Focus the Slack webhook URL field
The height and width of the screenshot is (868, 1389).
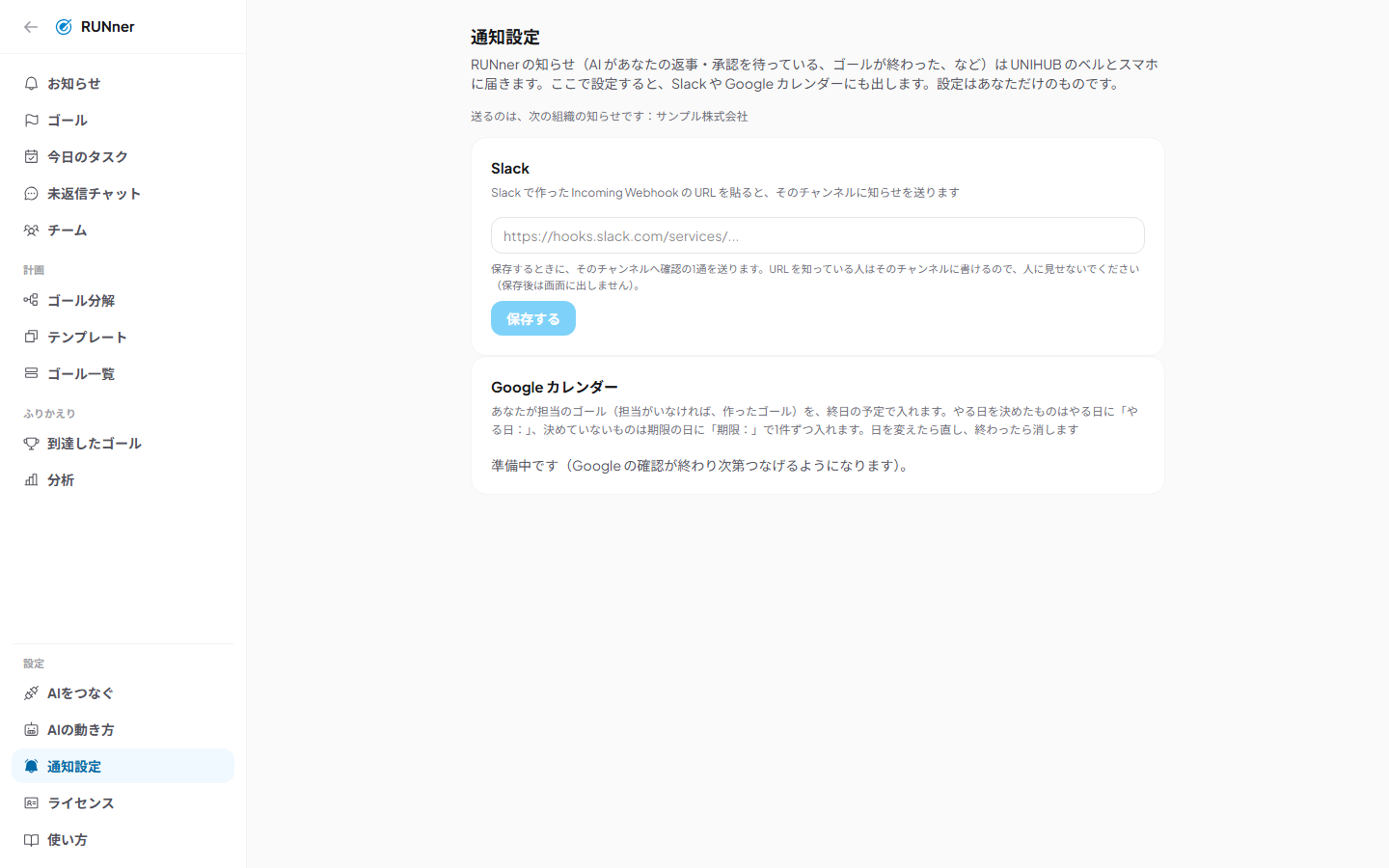[818, 235]
